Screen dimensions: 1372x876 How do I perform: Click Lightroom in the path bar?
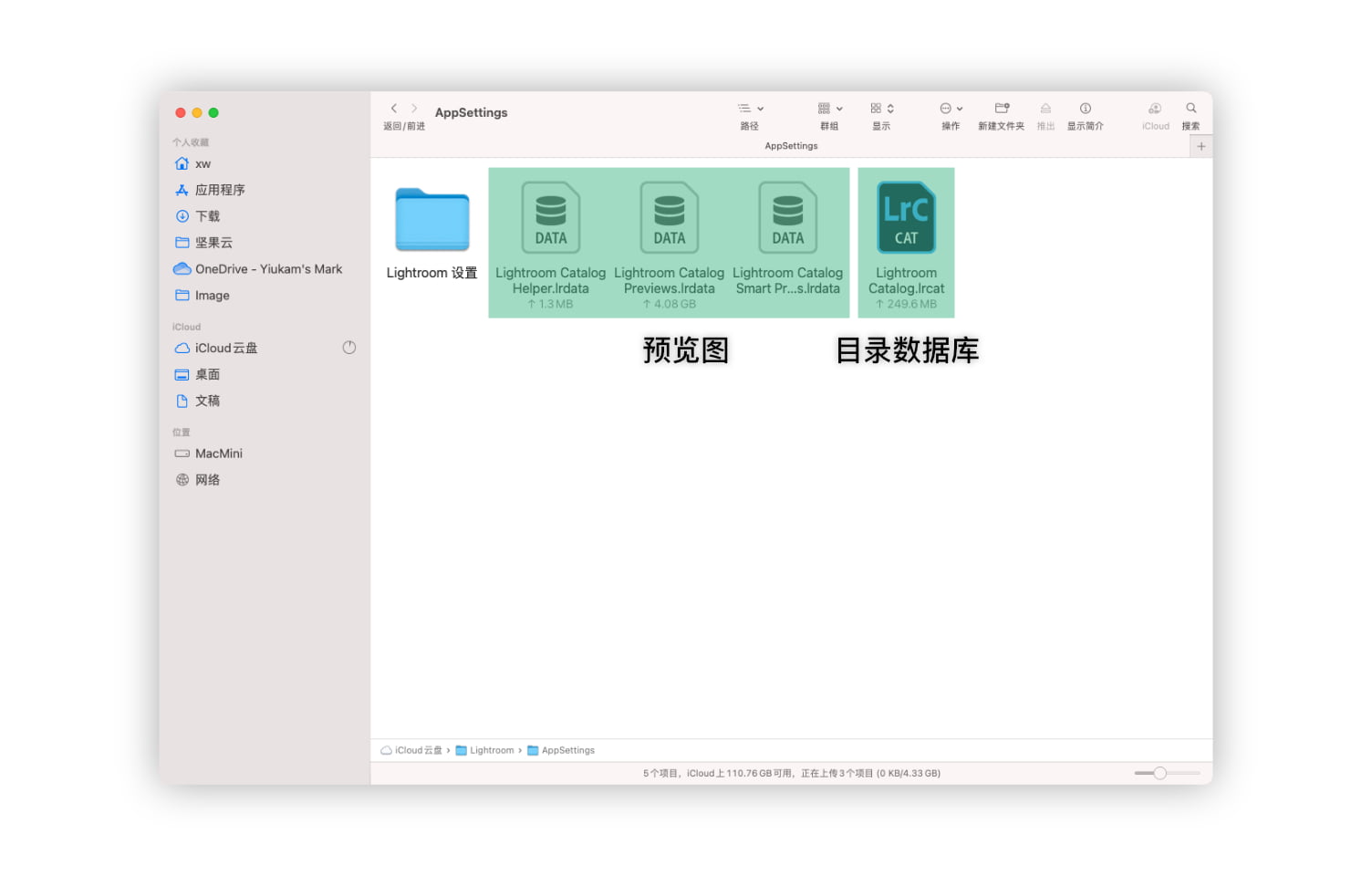coord(485,750)
